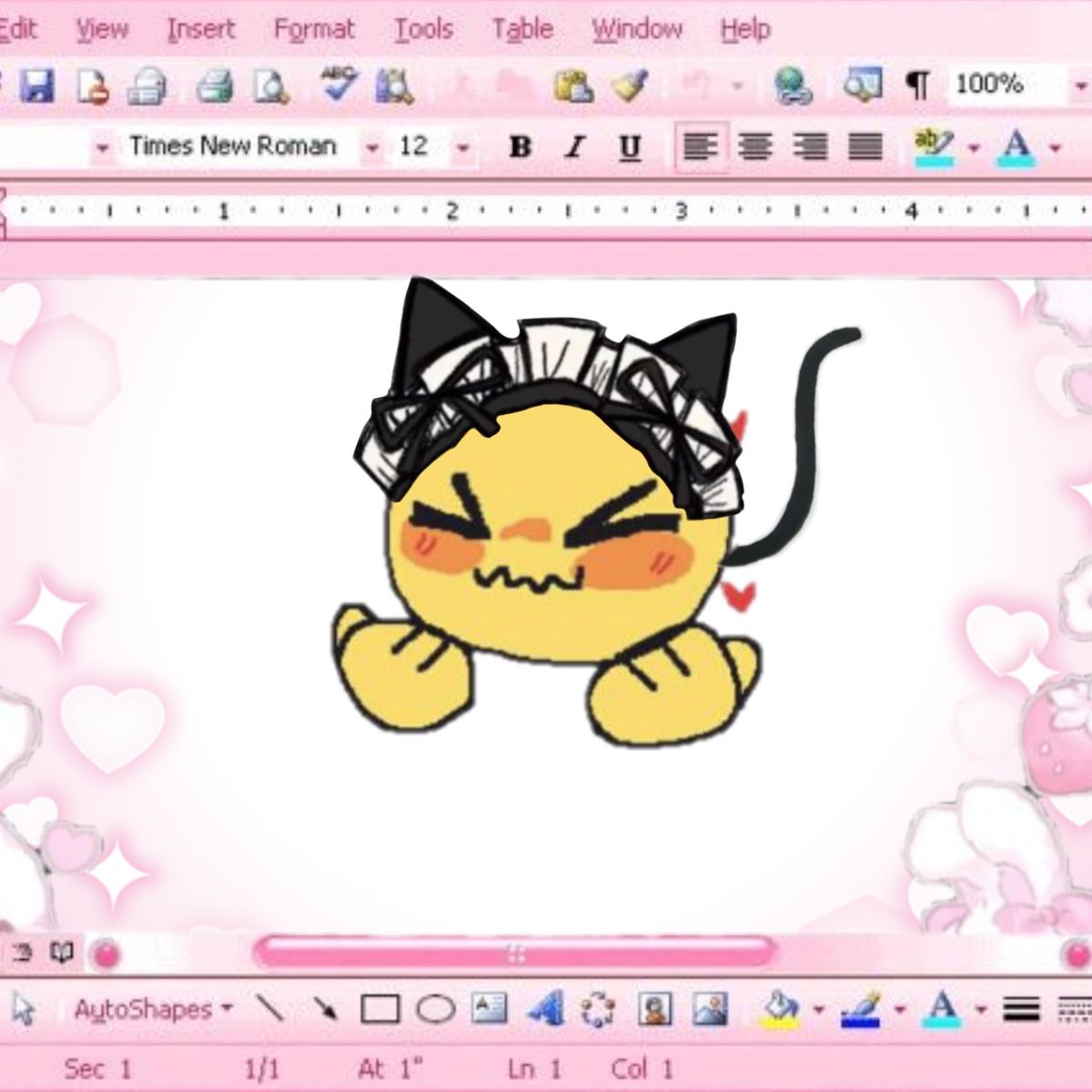Insert WordArt from drawing toolbar

pyautogui.click(x=544, y=1009)
